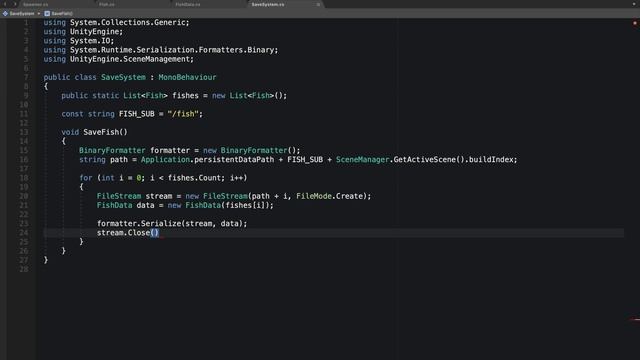Click buildIndex at the end of line 16
The width and height of the screenshot is (640, 360).
point(491,160)
